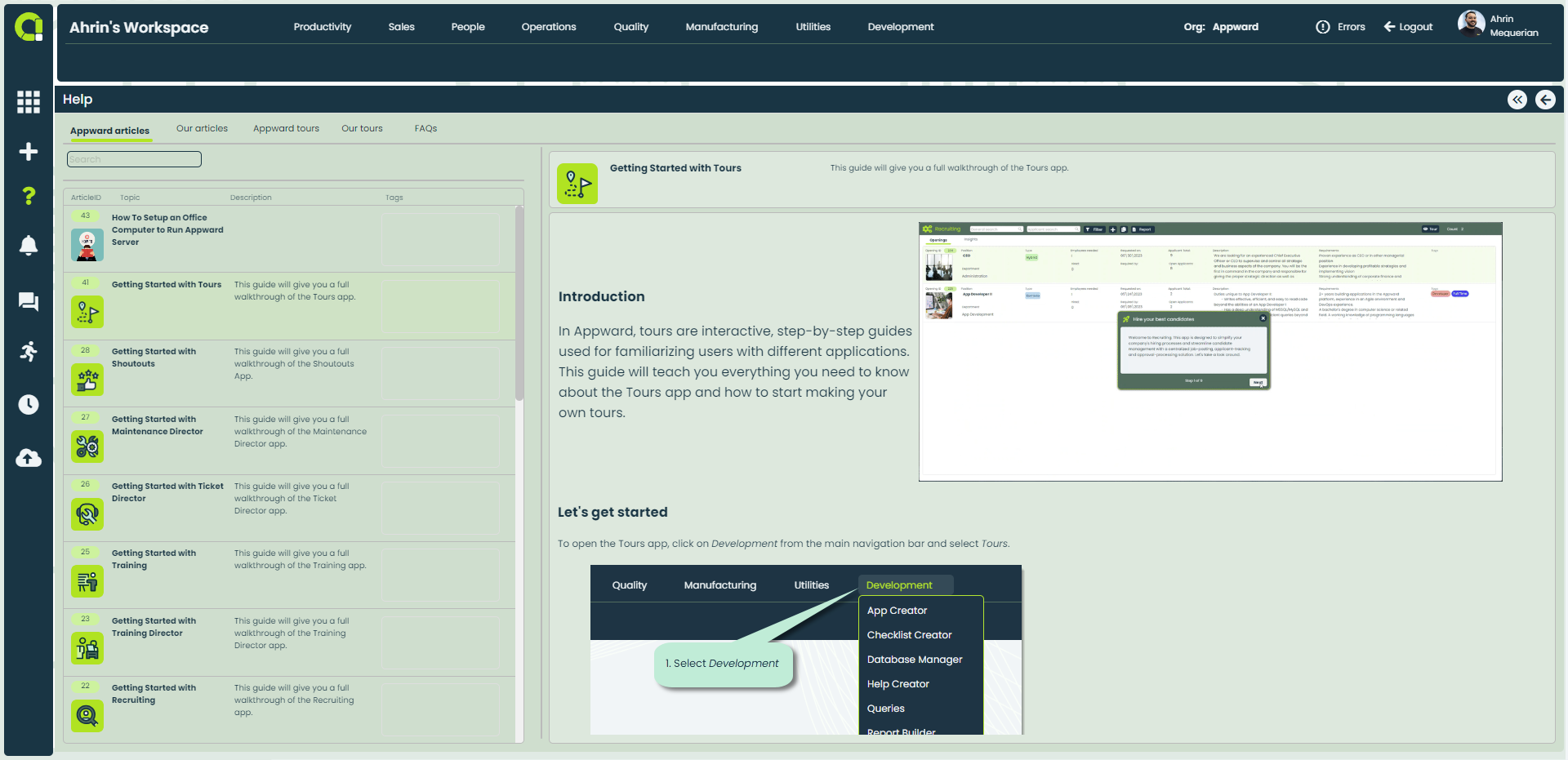The image size is (1568, 760).
Task: Click the cloud upload icon in the sidebar
Action: point(29,458)
